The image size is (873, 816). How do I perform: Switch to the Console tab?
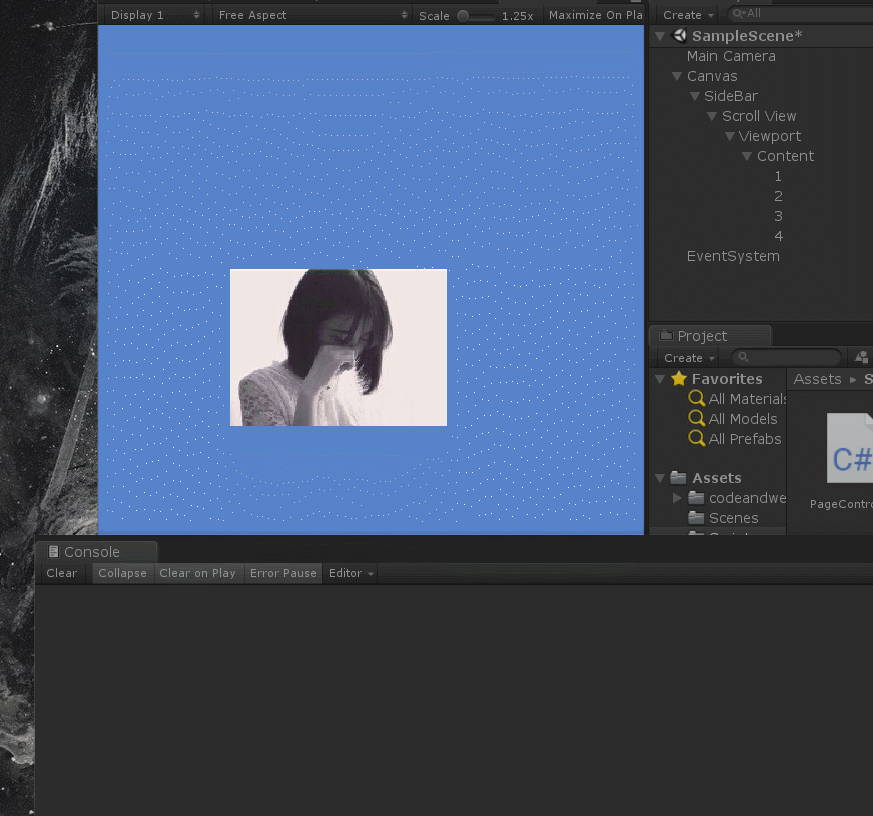click(96, 552)
